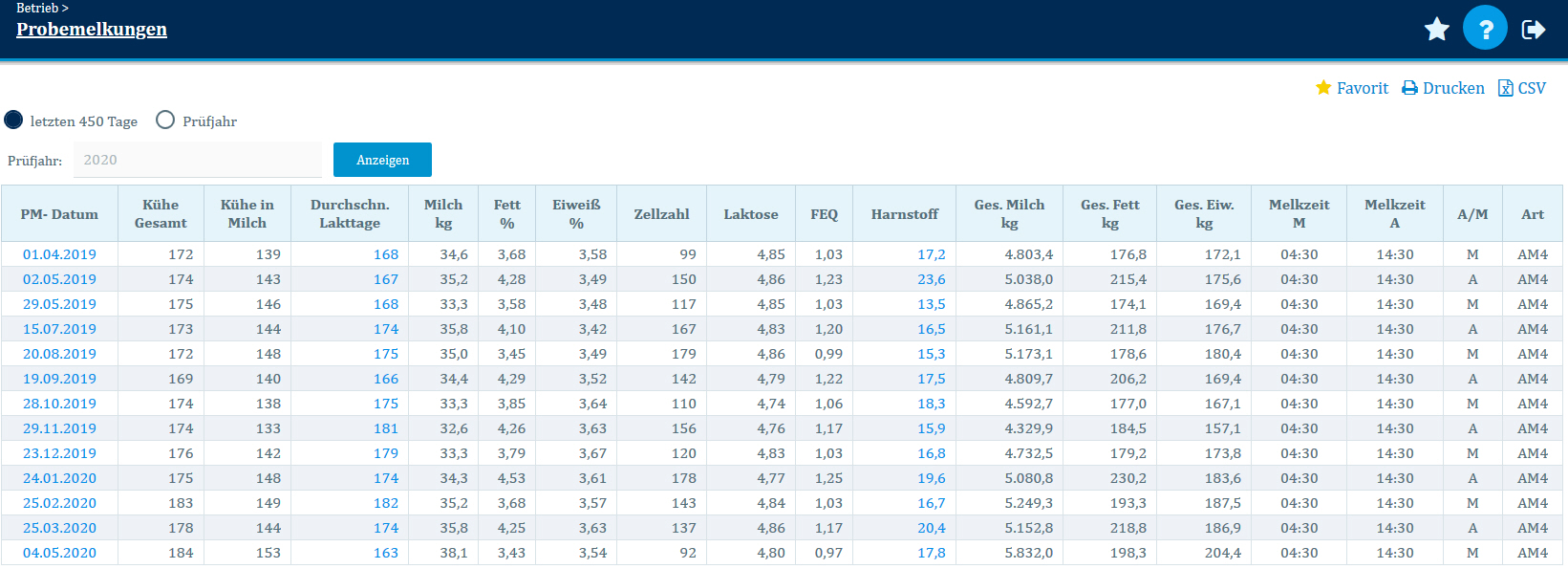Click the Harnstoff column header
This screenshot has height=569, width=1568.
[x=904, y=214]
